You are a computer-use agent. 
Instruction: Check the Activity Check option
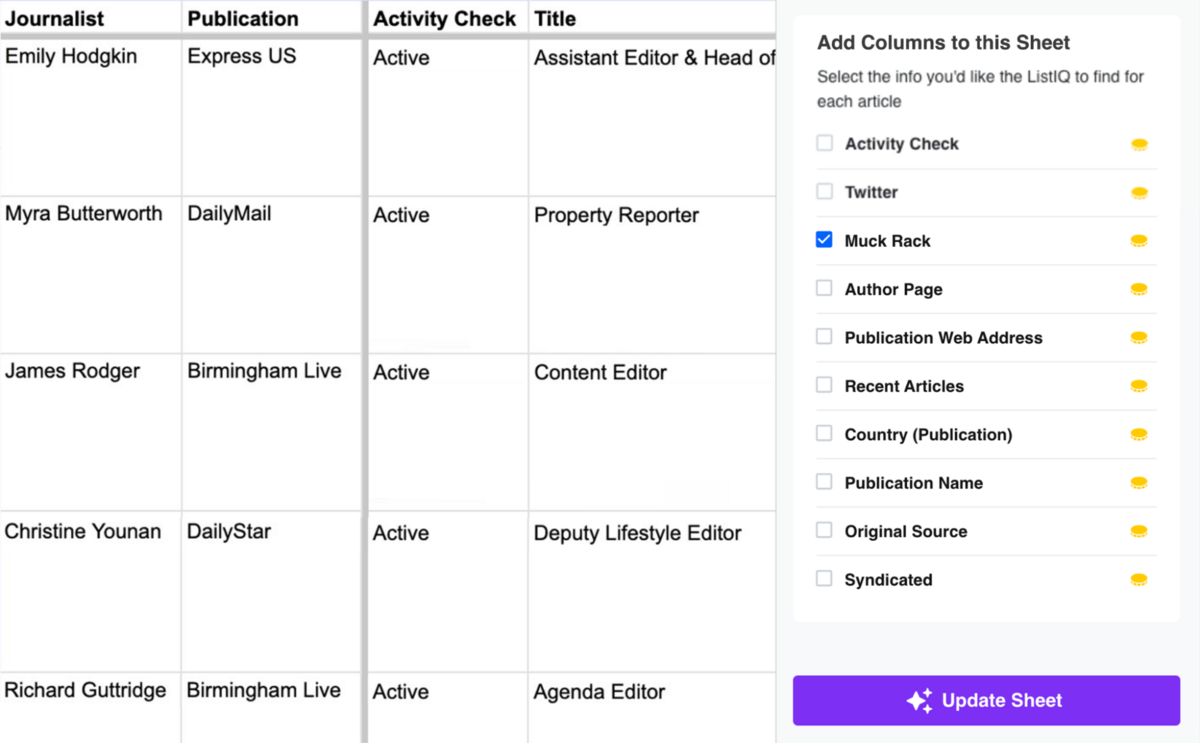824,143
